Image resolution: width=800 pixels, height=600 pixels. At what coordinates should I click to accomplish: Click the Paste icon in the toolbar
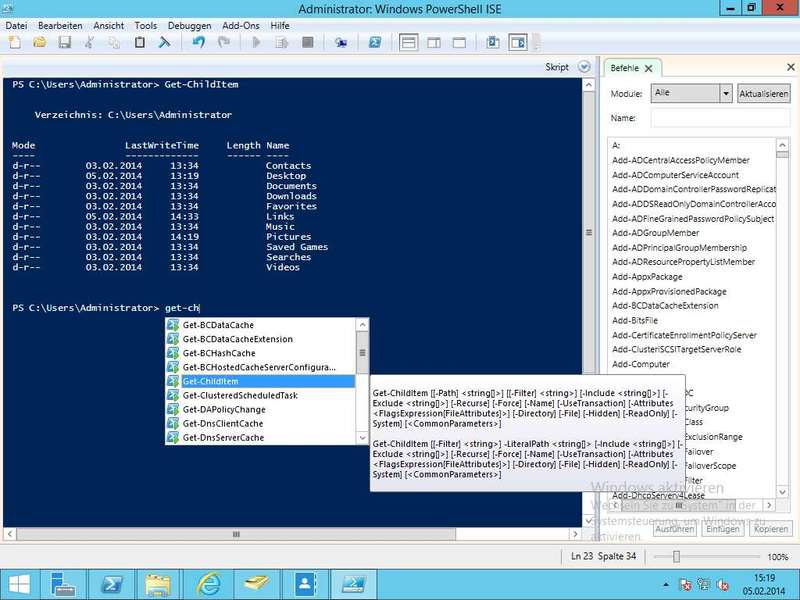pyautogui.click(x=139, y=43)
